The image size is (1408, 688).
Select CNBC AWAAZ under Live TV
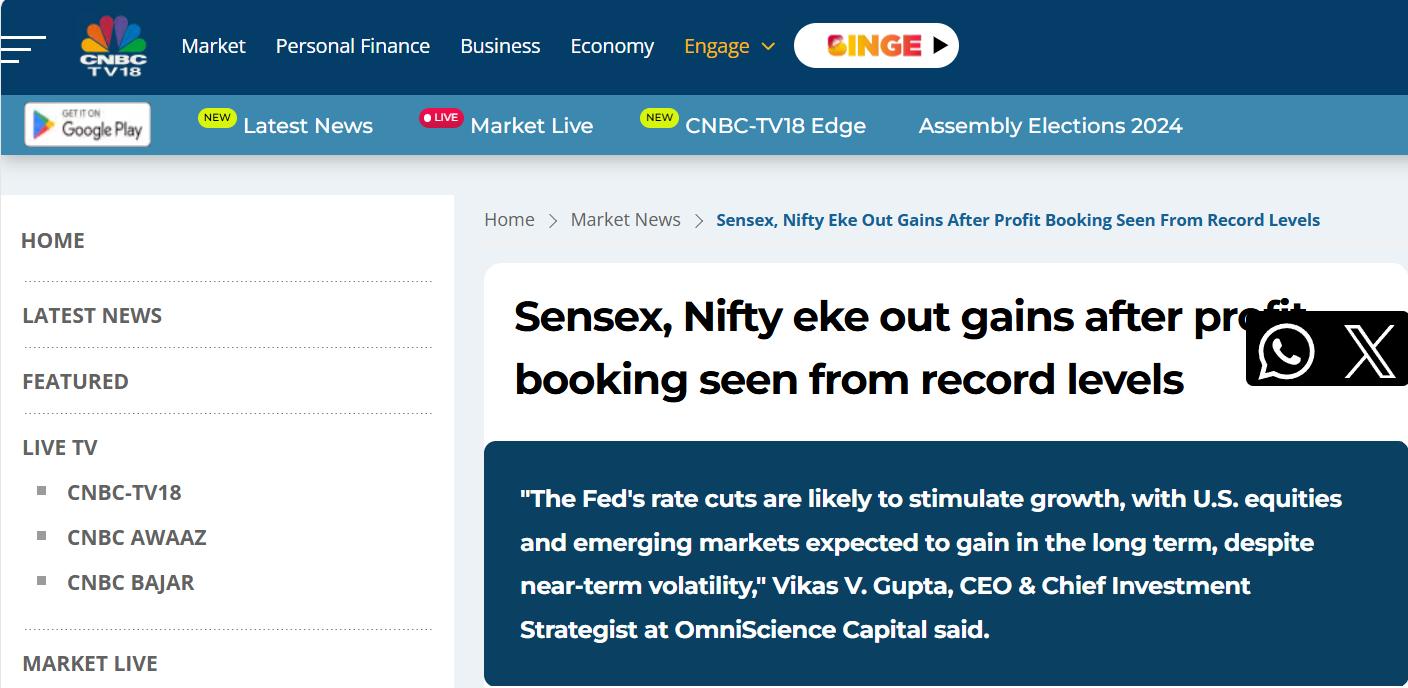137,537
